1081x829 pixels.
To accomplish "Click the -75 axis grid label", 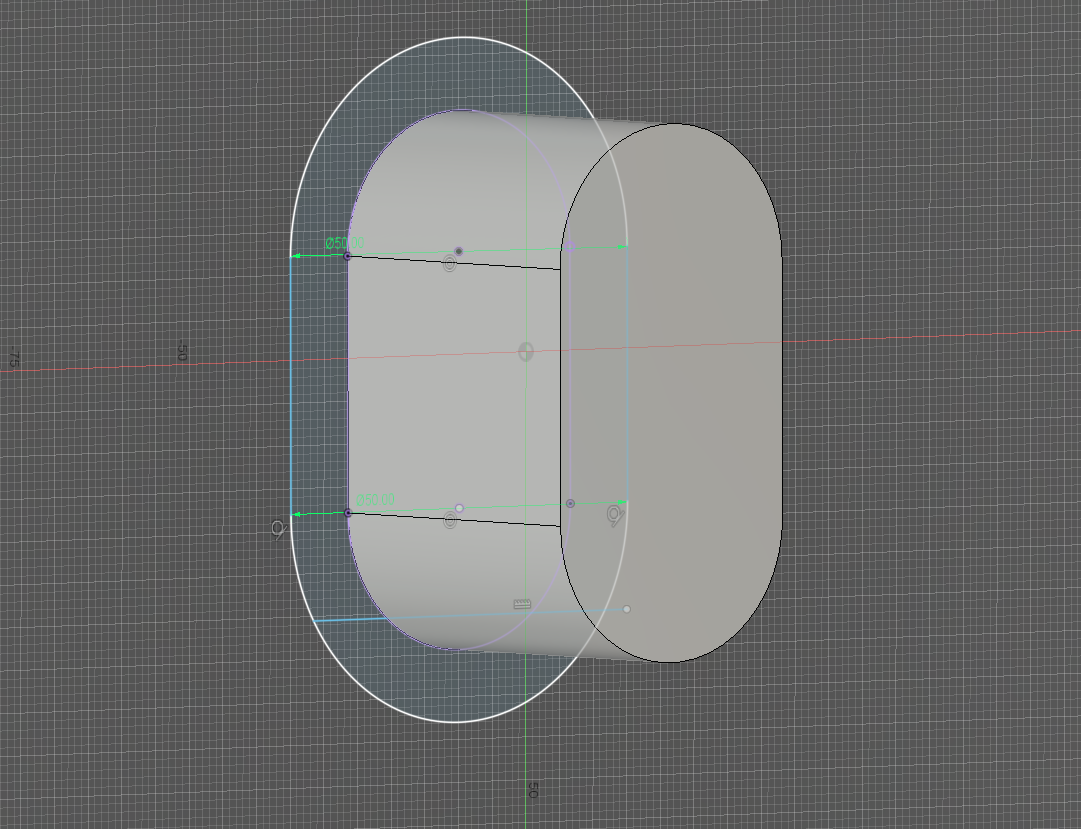I will tap(14, 357).
